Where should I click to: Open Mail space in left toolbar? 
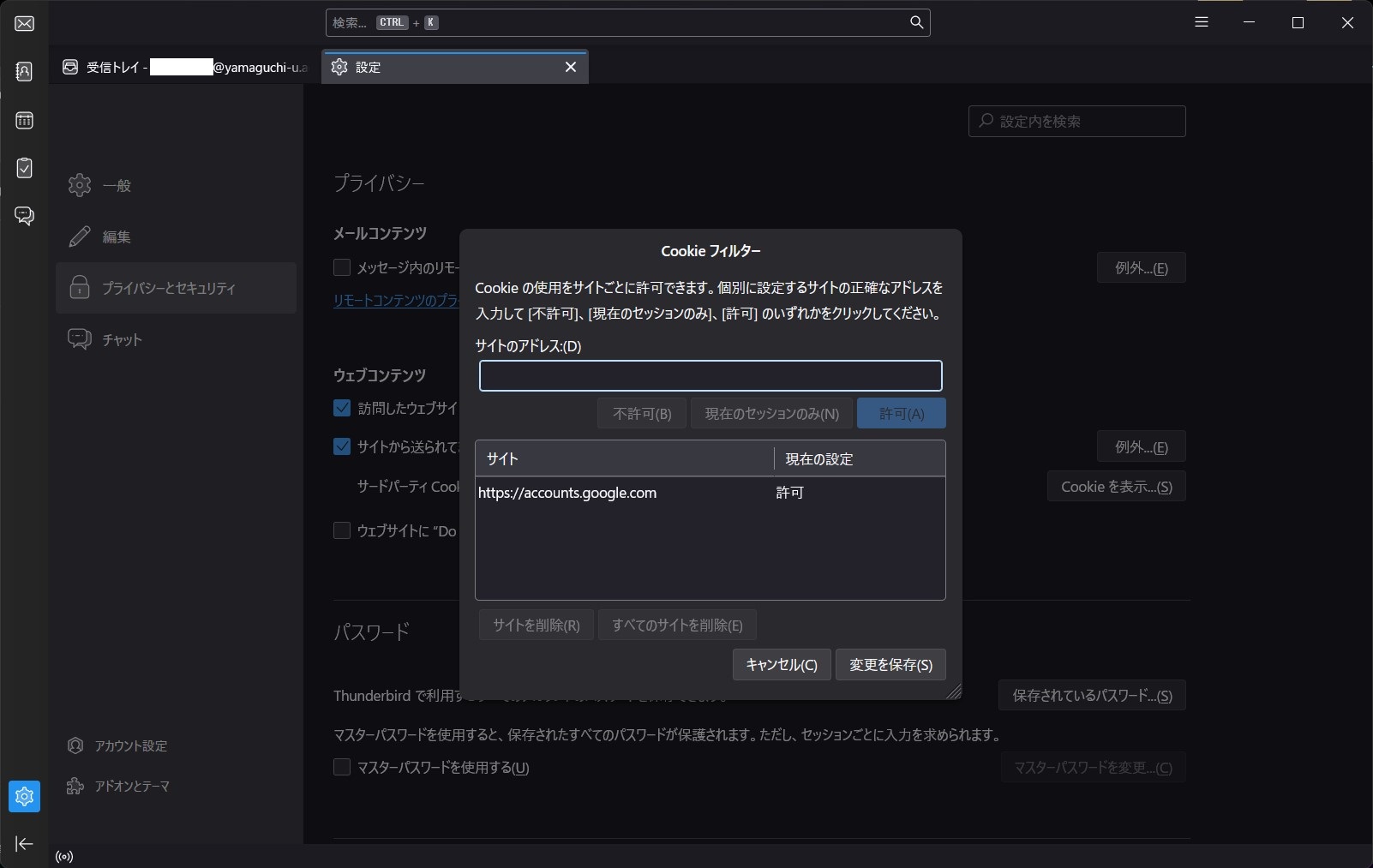coord(24,23)
